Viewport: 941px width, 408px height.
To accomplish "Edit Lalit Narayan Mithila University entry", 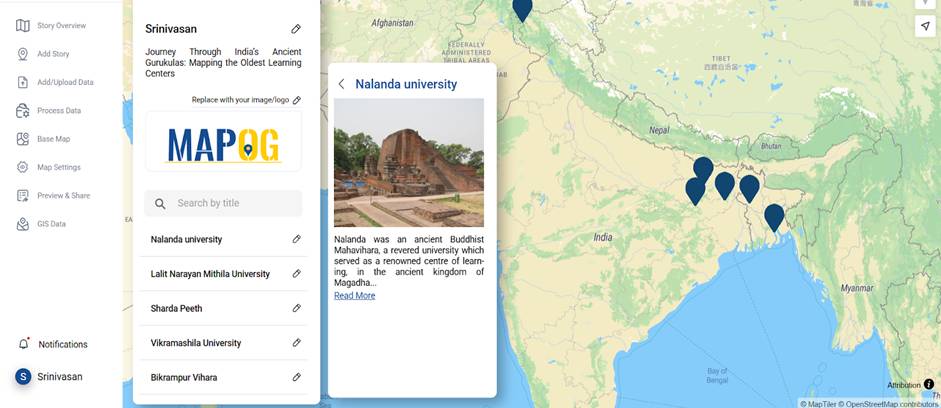I will click(x=296, y=274).
